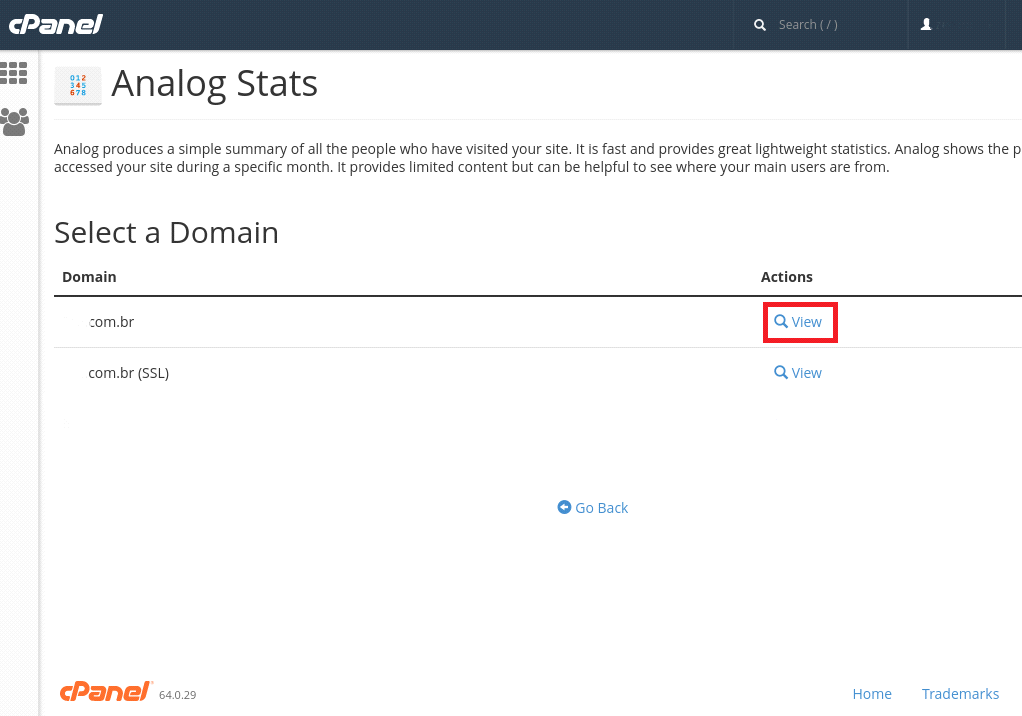Click the Analog Stats page heading

(214, 83)
